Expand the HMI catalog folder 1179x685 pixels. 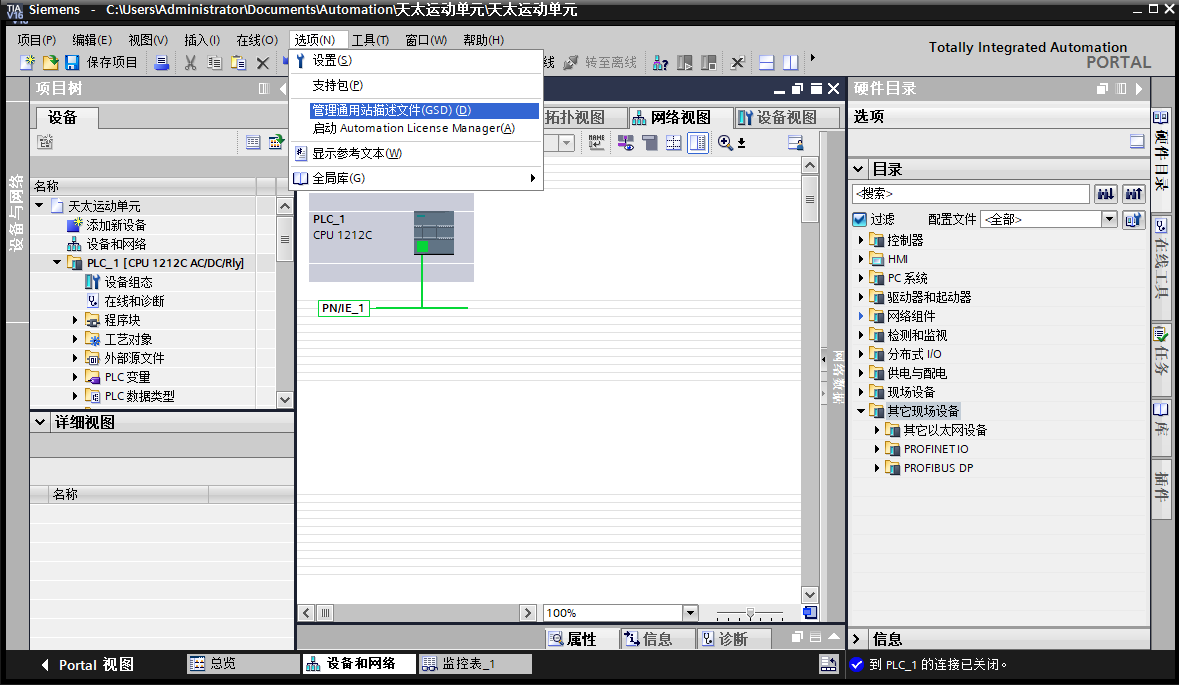pos(861,259)
